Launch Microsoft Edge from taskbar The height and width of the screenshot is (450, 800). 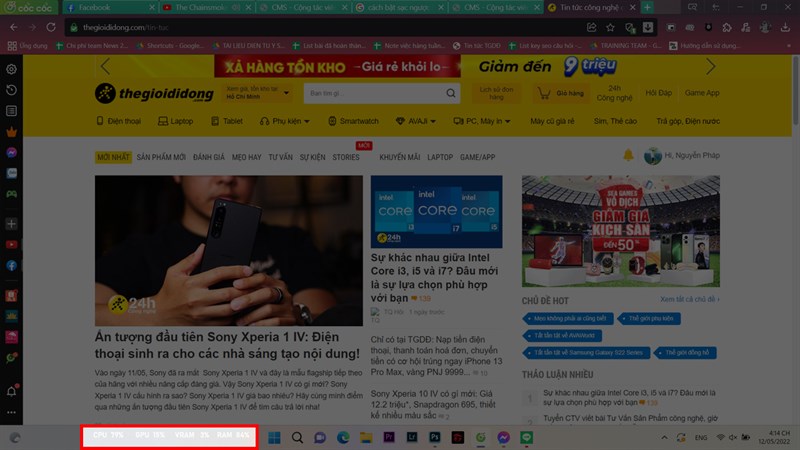tap(343, 438)
